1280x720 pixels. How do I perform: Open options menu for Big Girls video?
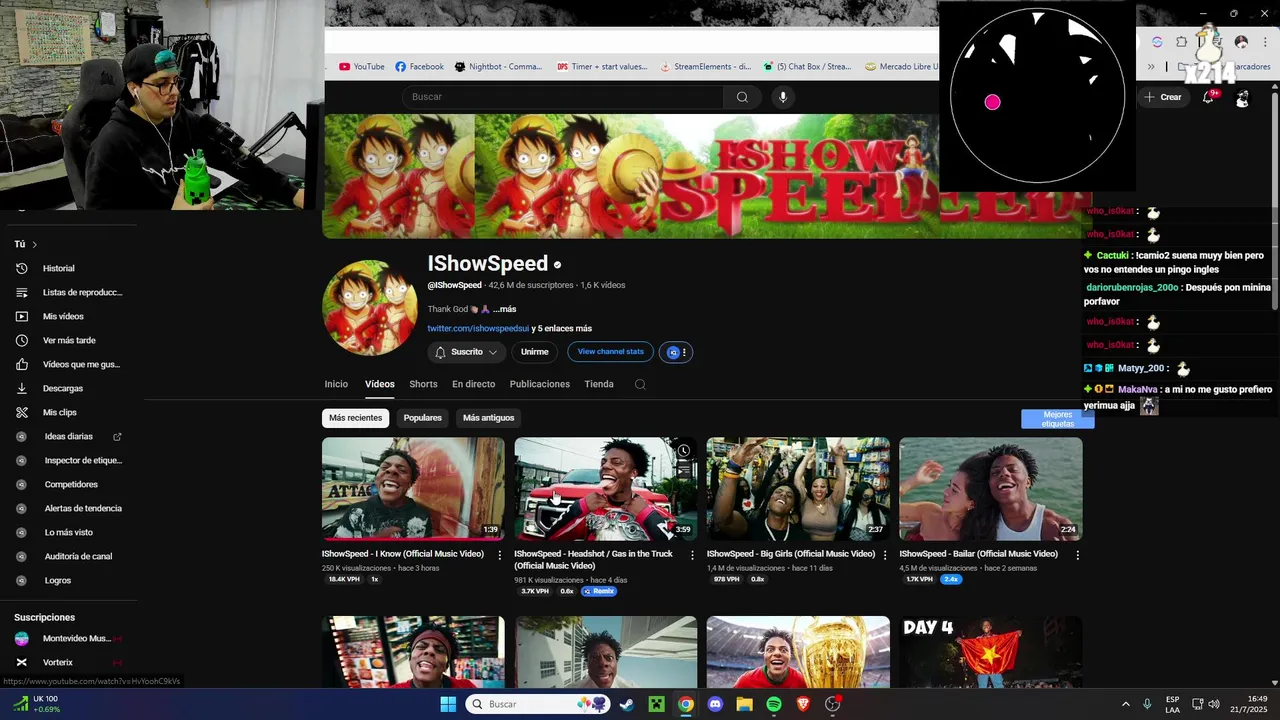[885, 555]
